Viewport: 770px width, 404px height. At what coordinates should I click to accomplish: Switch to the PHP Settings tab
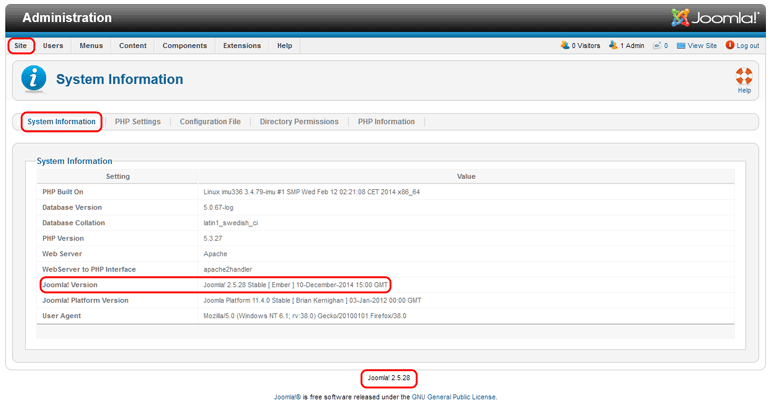[138, 122]
